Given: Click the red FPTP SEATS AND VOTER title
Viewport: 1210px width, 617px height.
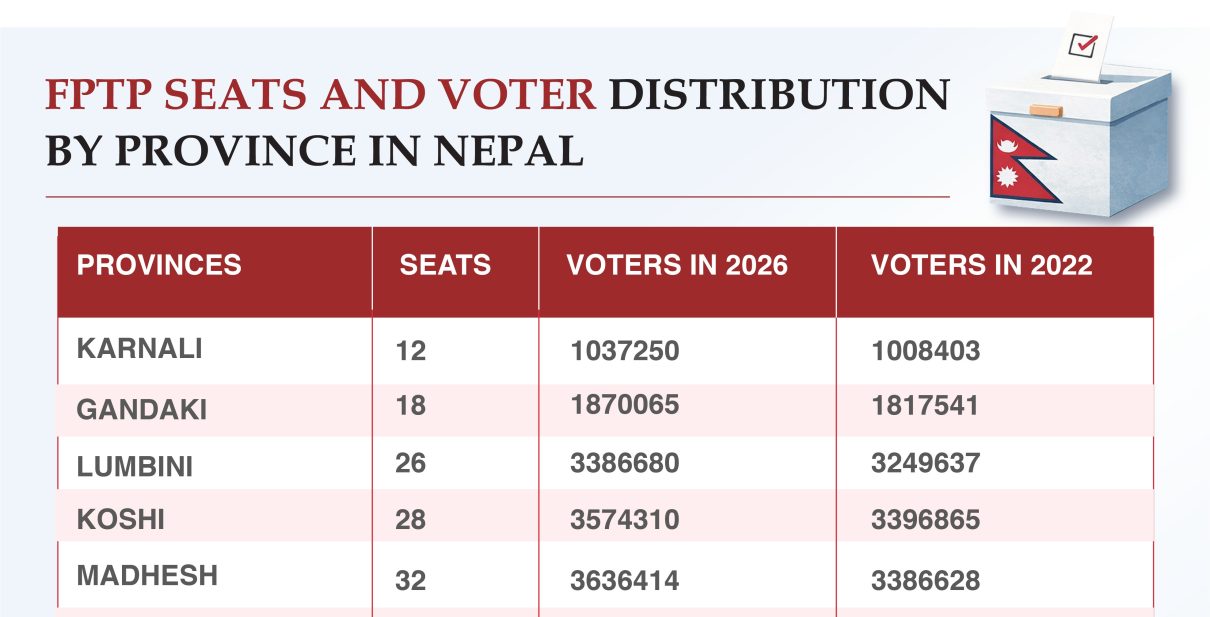Looking at the screenshot, I should (320, 95).
